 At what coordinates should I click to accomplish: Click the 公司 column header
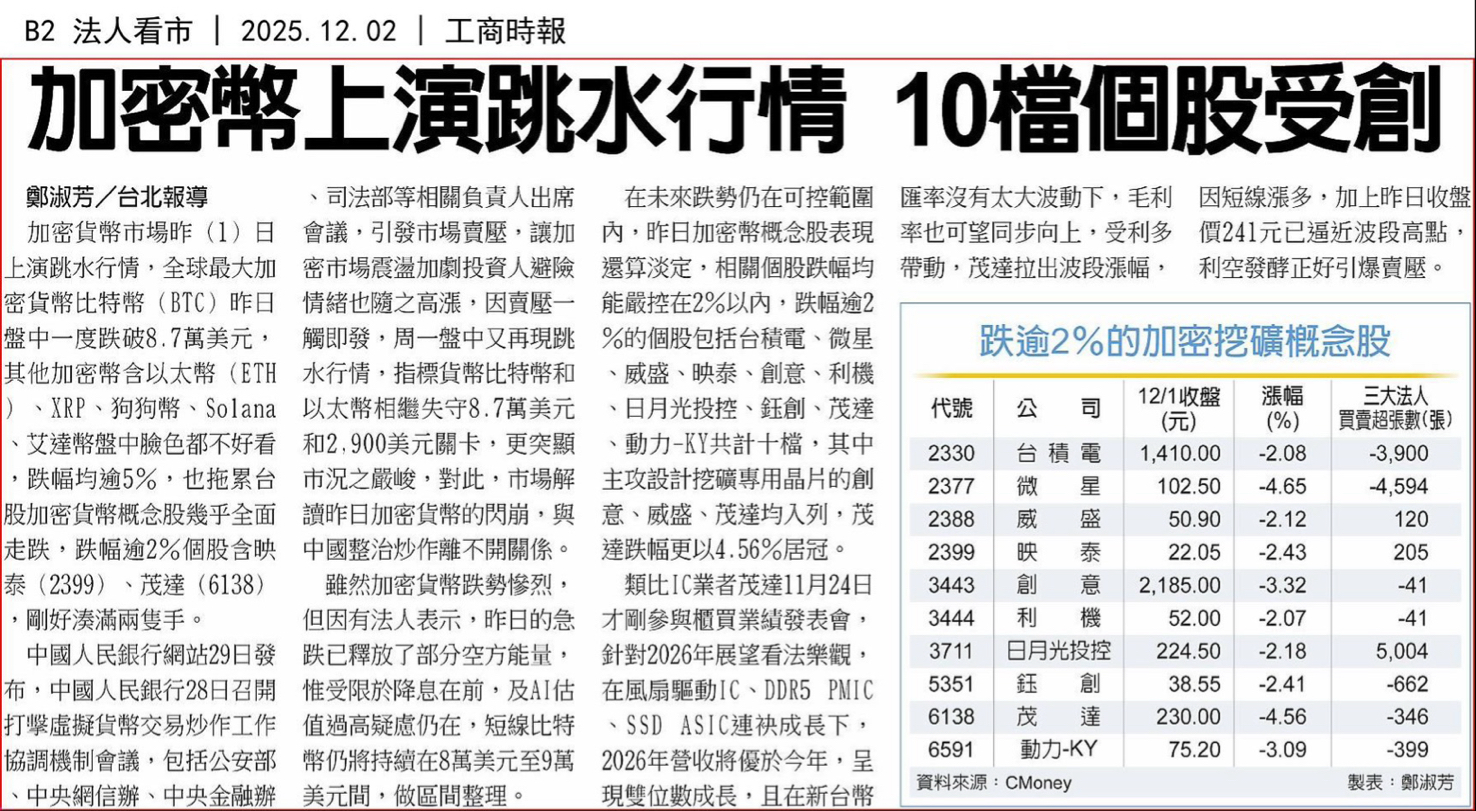click(x=1059, y=408)
